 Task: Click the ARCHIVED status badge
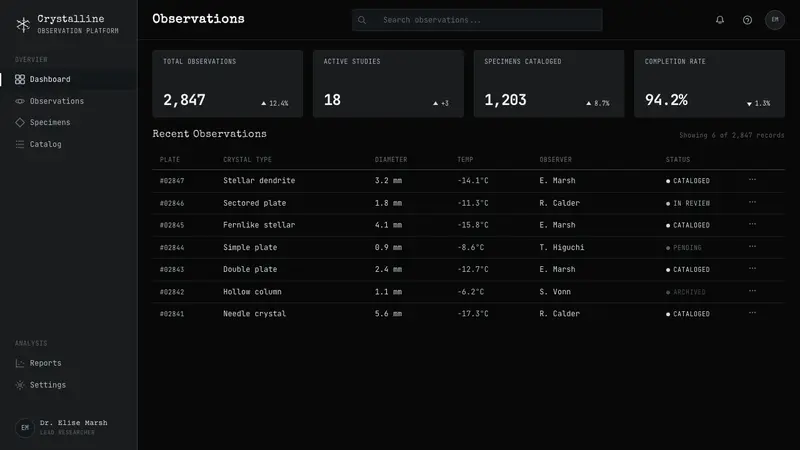tap(686, 292)
